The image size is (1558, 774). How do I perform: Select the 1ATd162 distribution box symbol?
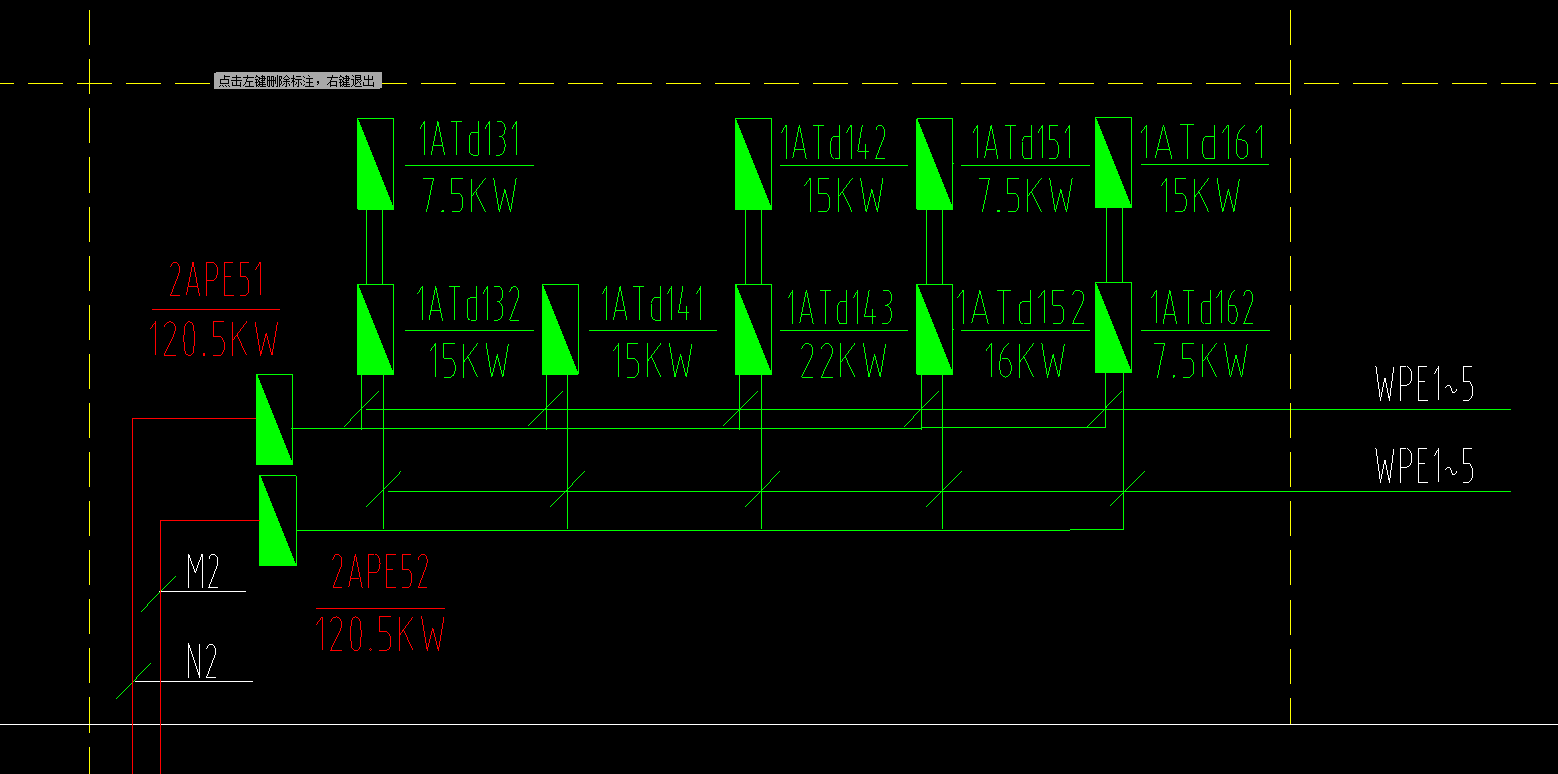click(1113, 328)
